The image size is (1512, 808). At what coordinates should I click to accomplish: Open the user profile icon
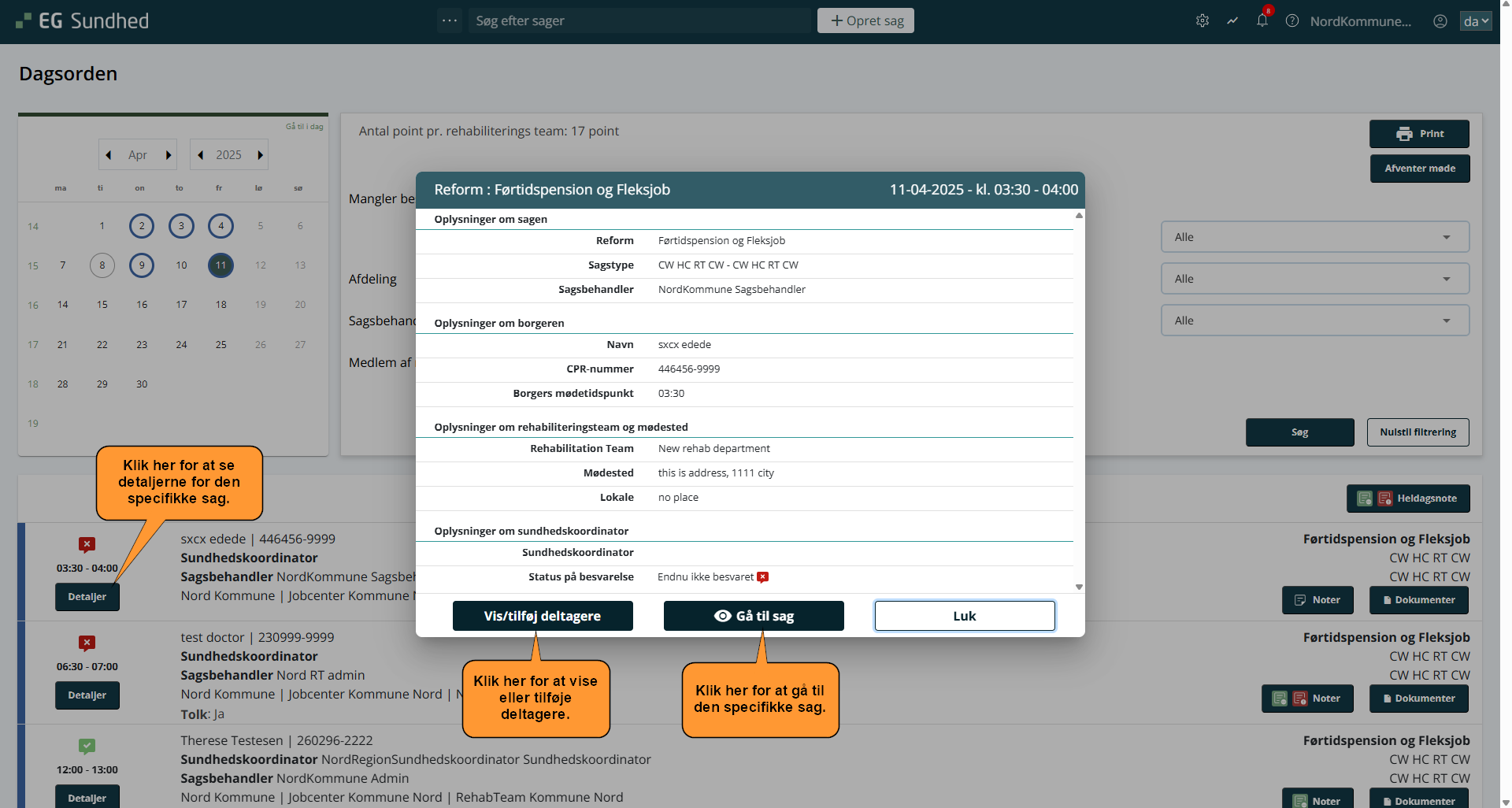click(x=1440, y=21)
